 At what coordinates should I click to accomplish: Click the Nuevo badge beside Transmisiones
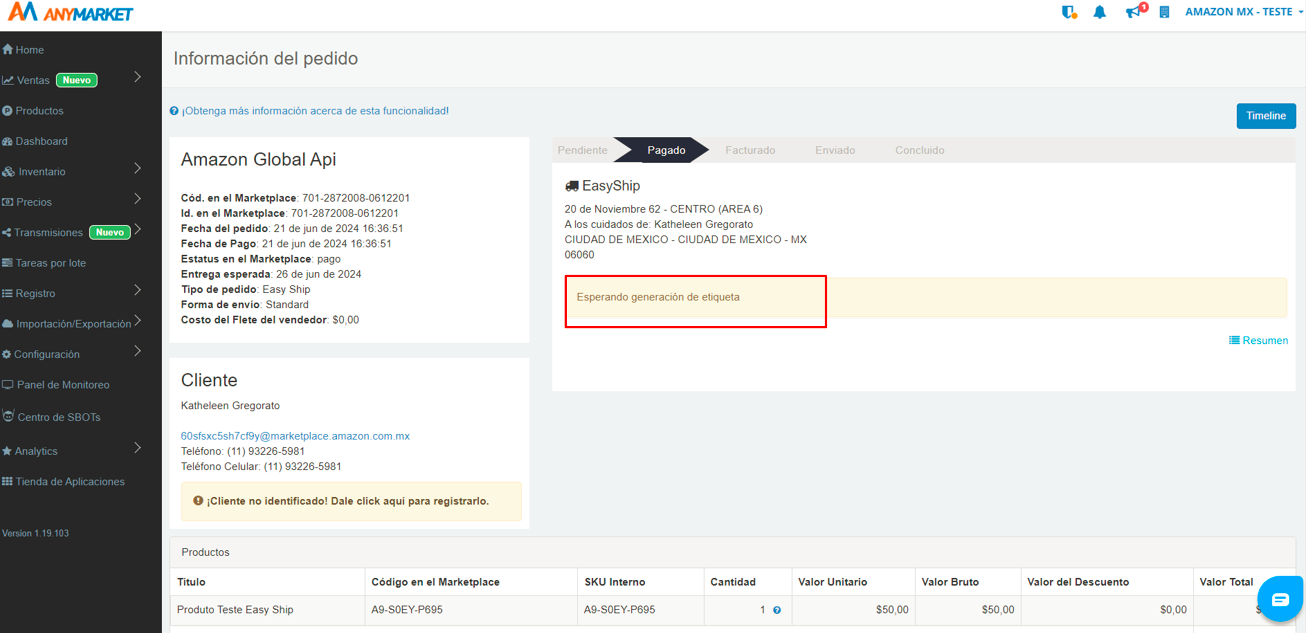coord(110,232)
